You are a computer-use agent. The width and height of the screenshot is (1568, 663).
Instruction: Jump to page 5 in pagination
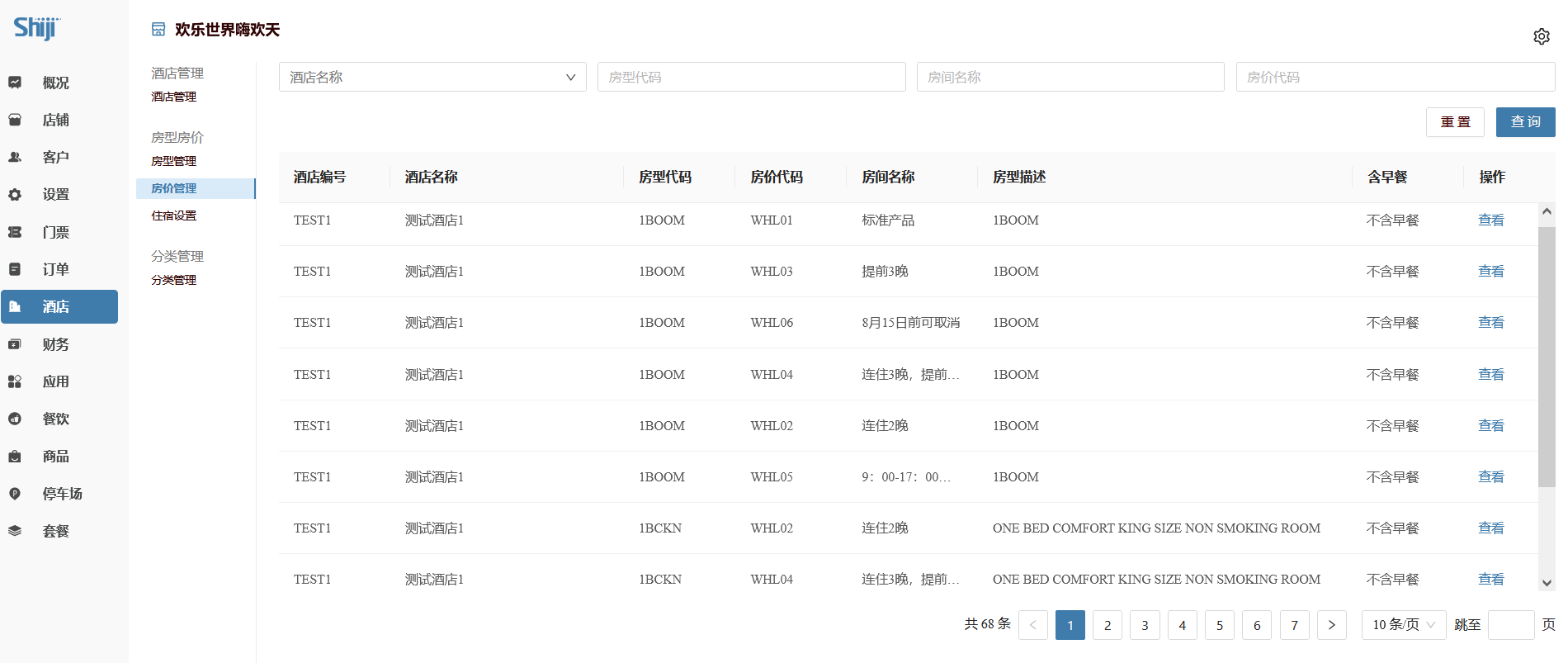point(1220,625)
